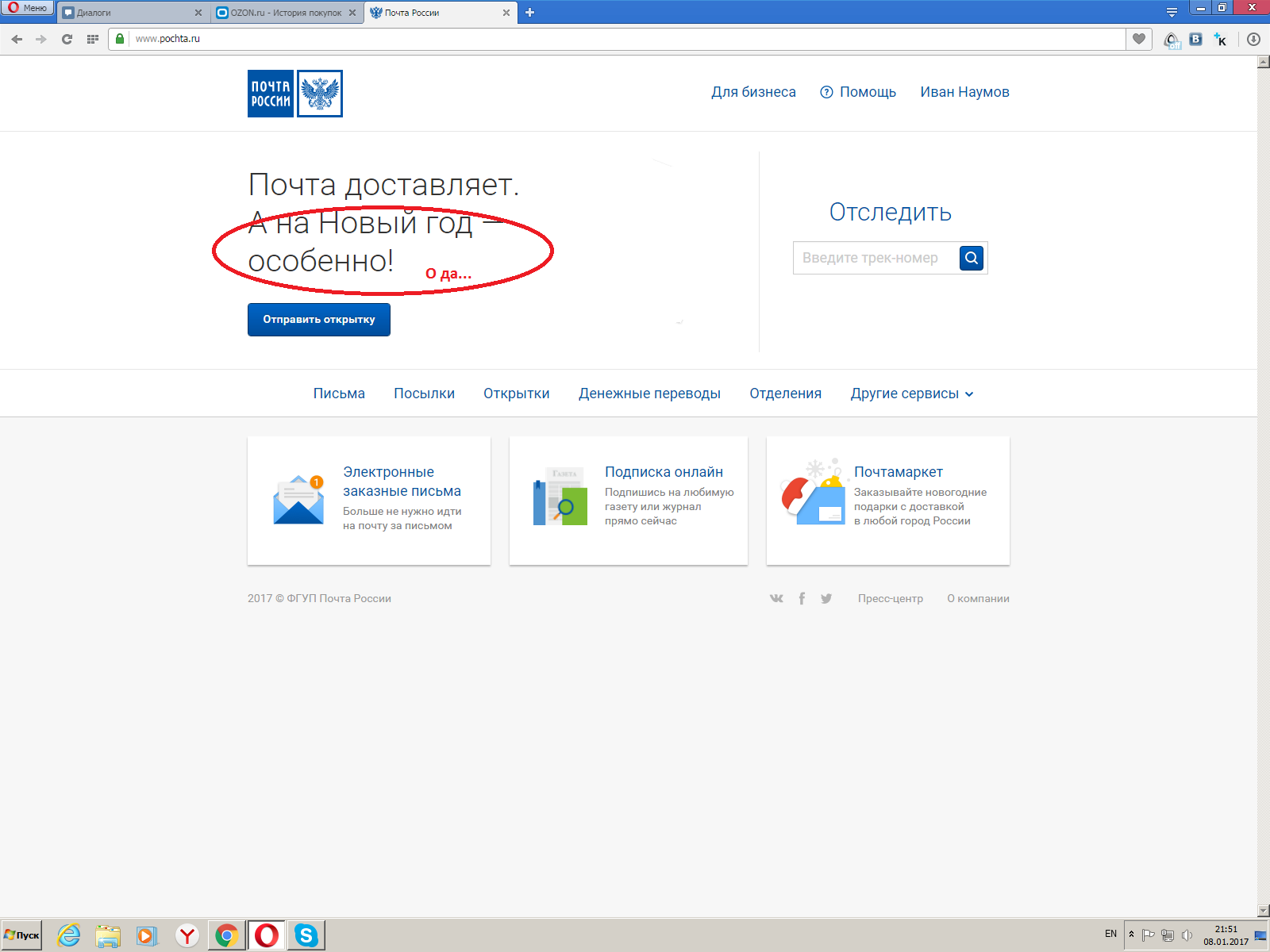Click the Pochta Rossii logo

coord(294,94)
